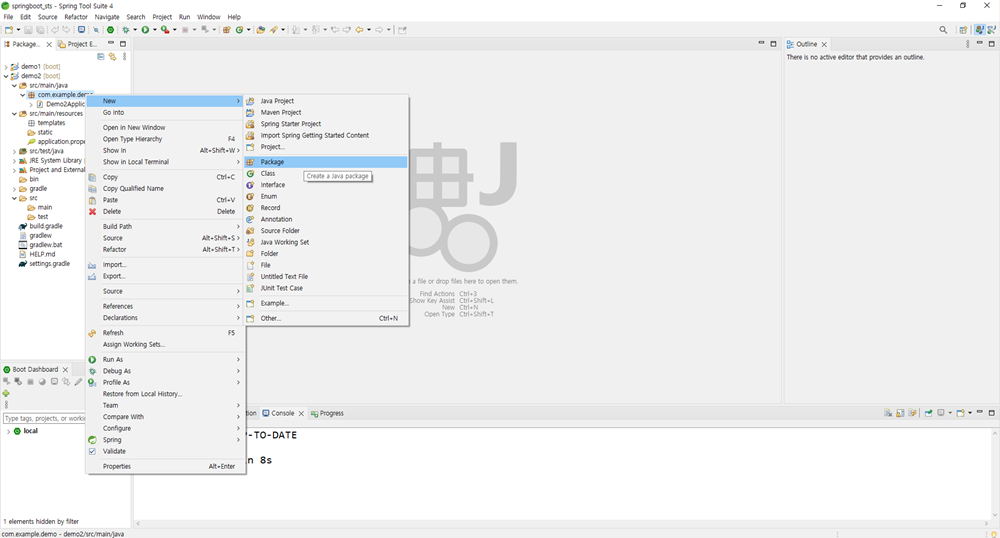Click the Coverage run toolbar icon
This screenshot has height=538, width=1000.
pos(165,29)
